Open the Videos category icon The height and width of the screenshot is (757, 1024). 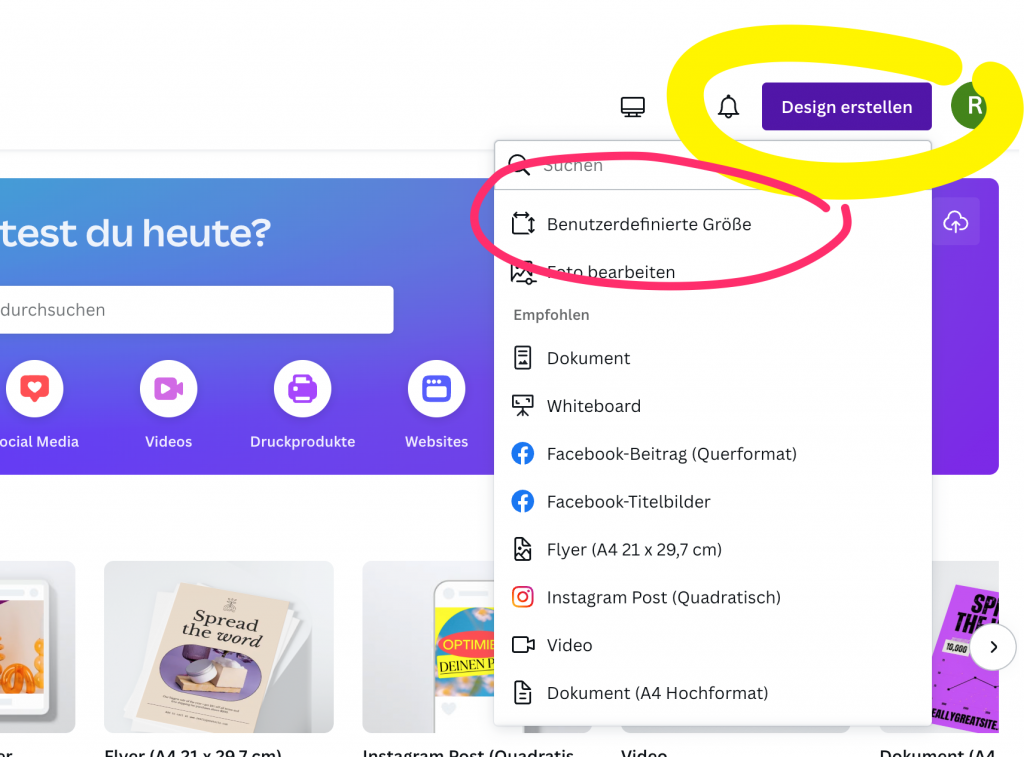(x=168, y=389)
